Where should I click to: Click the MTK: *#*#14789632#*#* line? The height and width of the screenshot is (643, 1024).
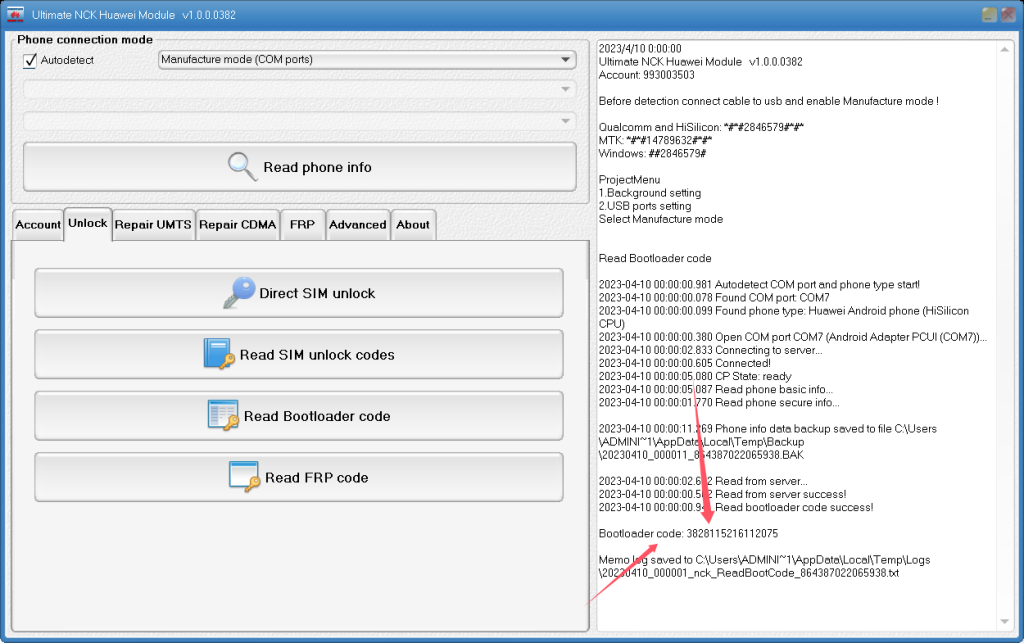click(x=656, y=140)
